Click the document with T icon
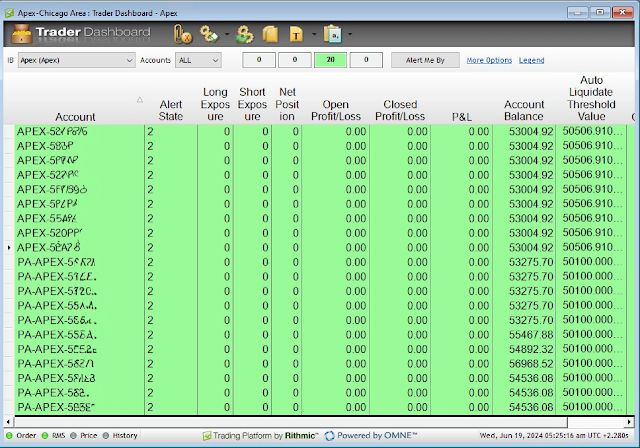The image size is (640, 448). pos(296,34)
